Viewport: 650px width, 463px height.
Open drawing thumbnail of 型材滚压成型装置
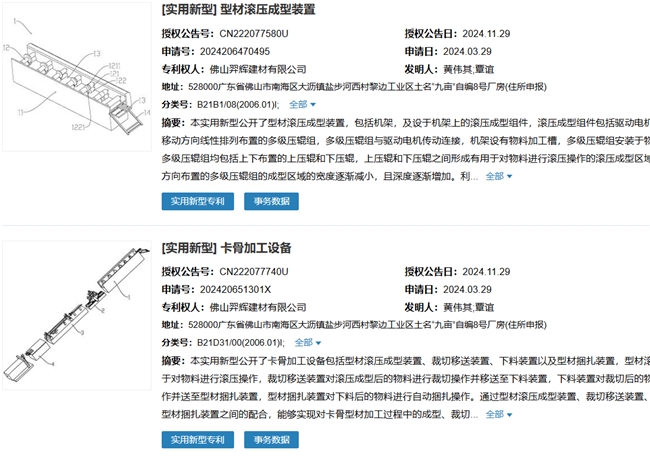[77, 77]
